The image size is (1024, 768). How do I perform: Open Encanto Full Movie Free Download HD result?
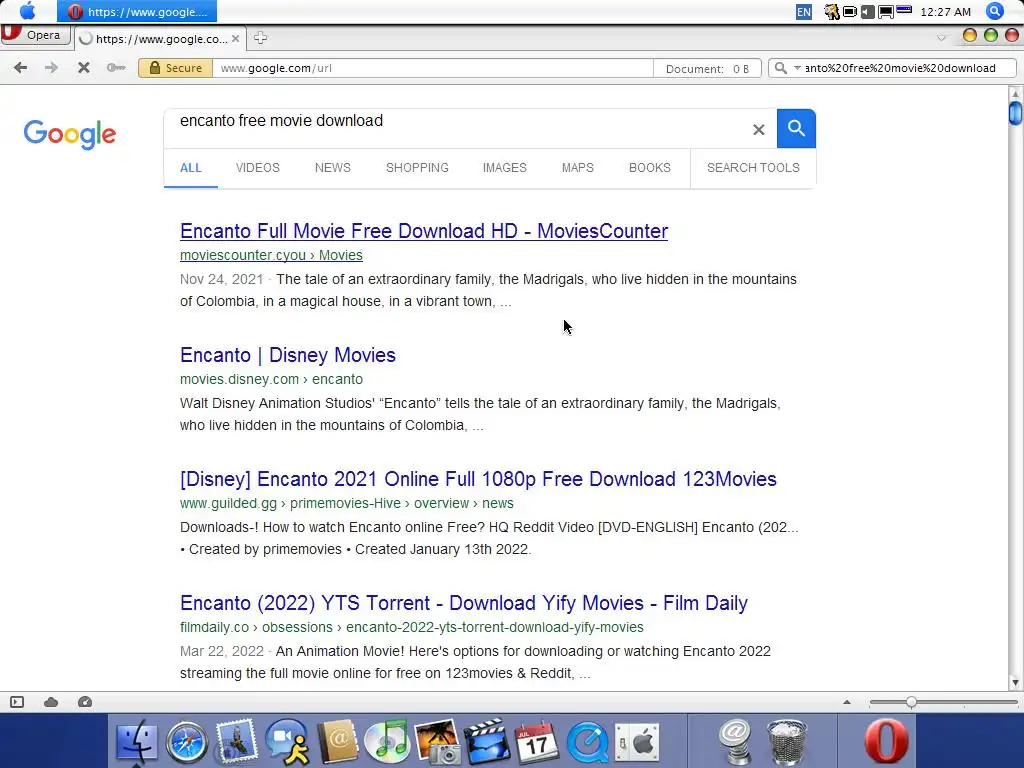424,231
